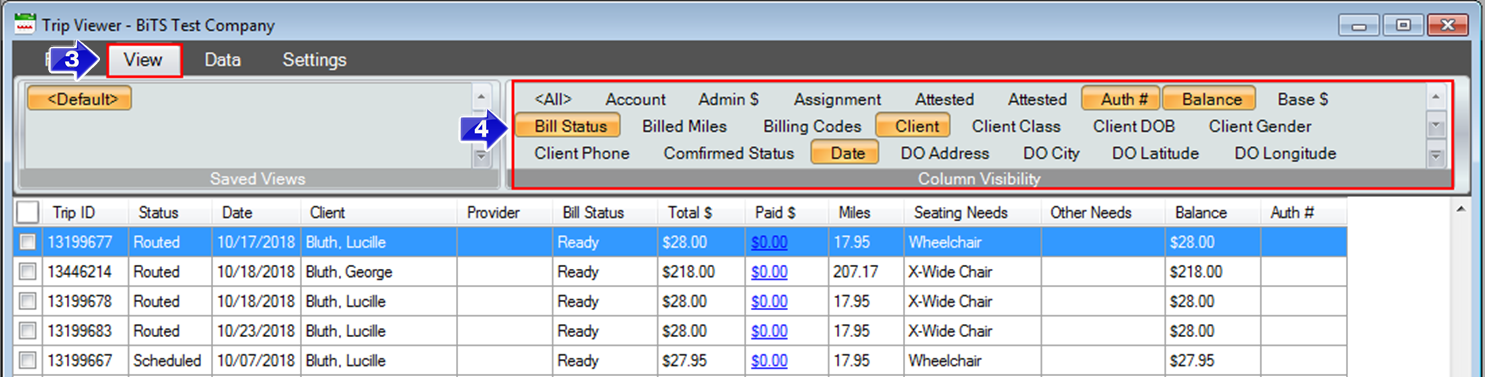This screenshot has height=377, width=1485.
Task: Enable the Client Phone column
Action: [x=582, y=153]
